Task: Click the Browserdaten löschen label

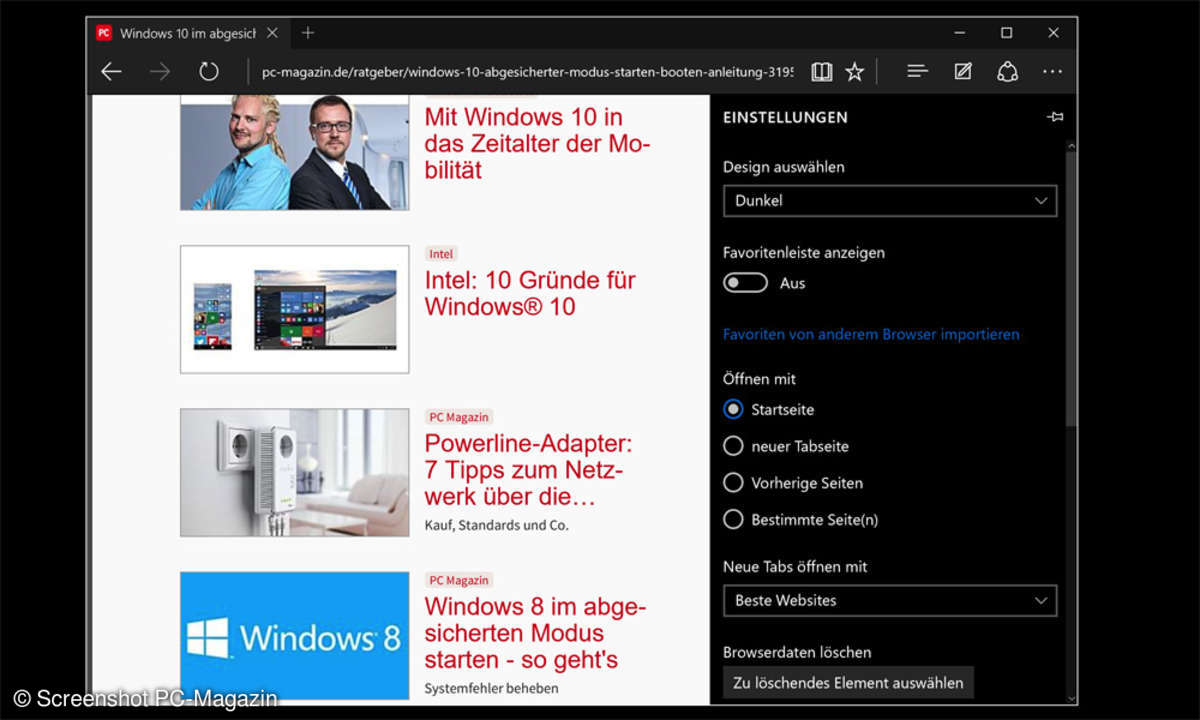Action: click(x=797, y=652)
